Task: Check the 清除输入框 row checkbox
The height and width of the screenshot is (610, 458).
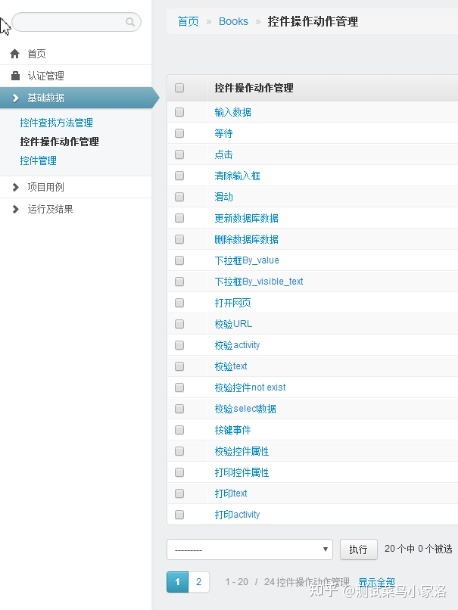Action: pyautogui.click(x=179, y=175)
